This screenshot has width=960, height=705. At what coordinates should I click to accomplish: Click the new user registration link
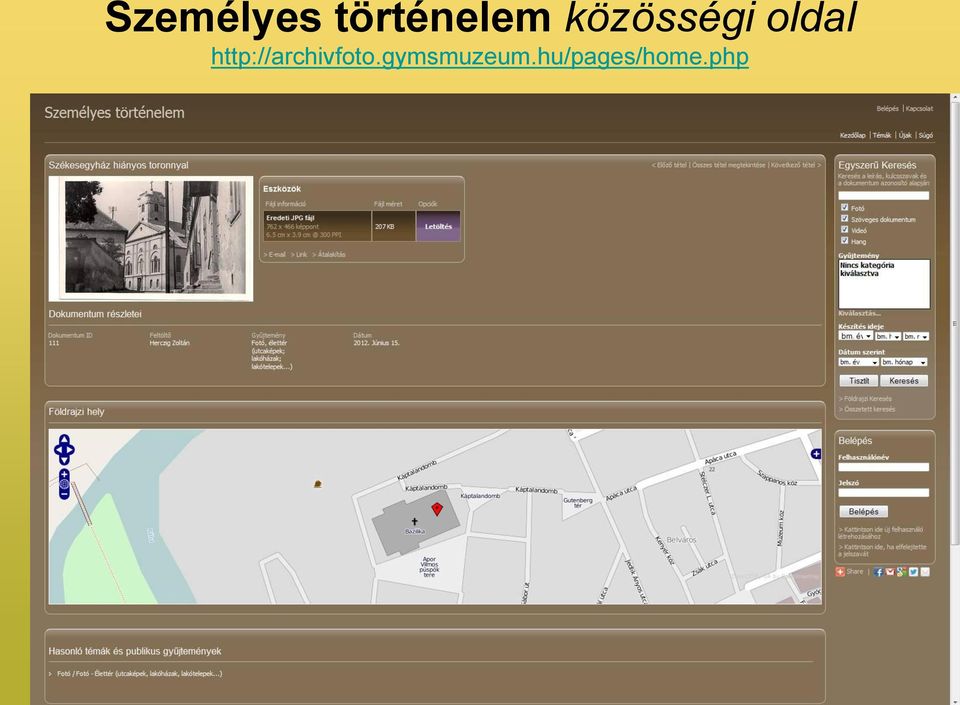[x=881, y=532]
